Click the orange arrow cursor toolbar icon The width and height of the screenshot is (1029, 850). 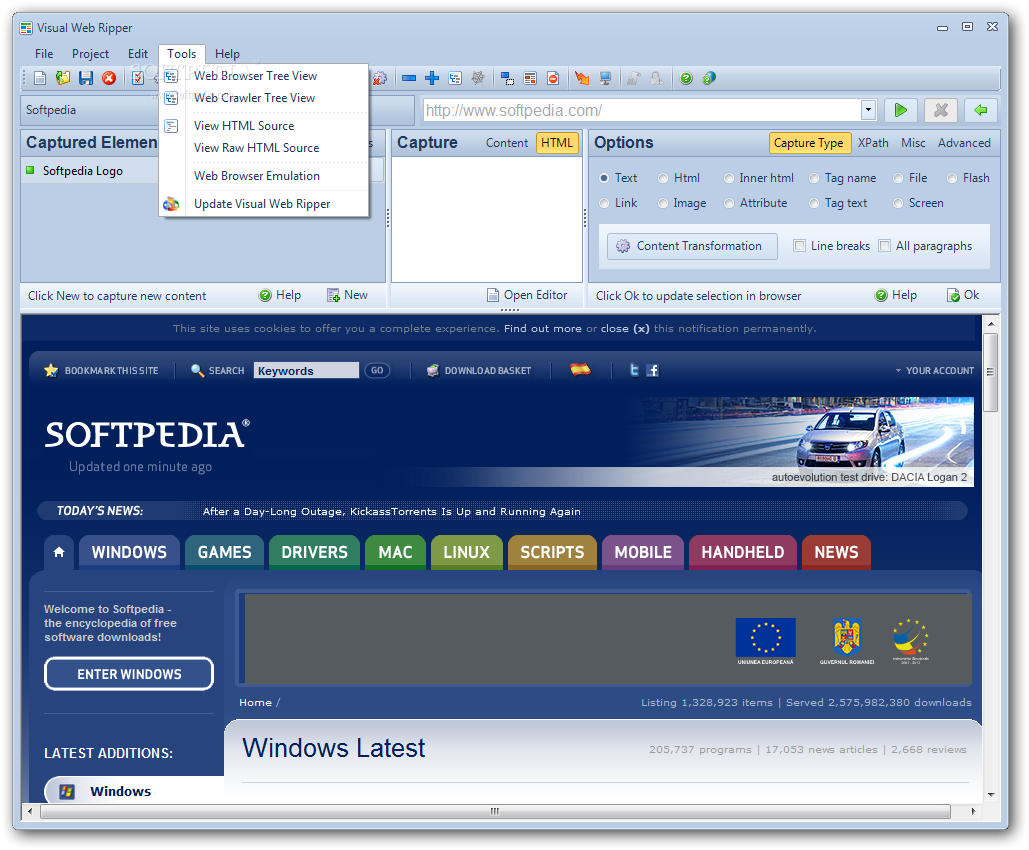click(582, 78)
